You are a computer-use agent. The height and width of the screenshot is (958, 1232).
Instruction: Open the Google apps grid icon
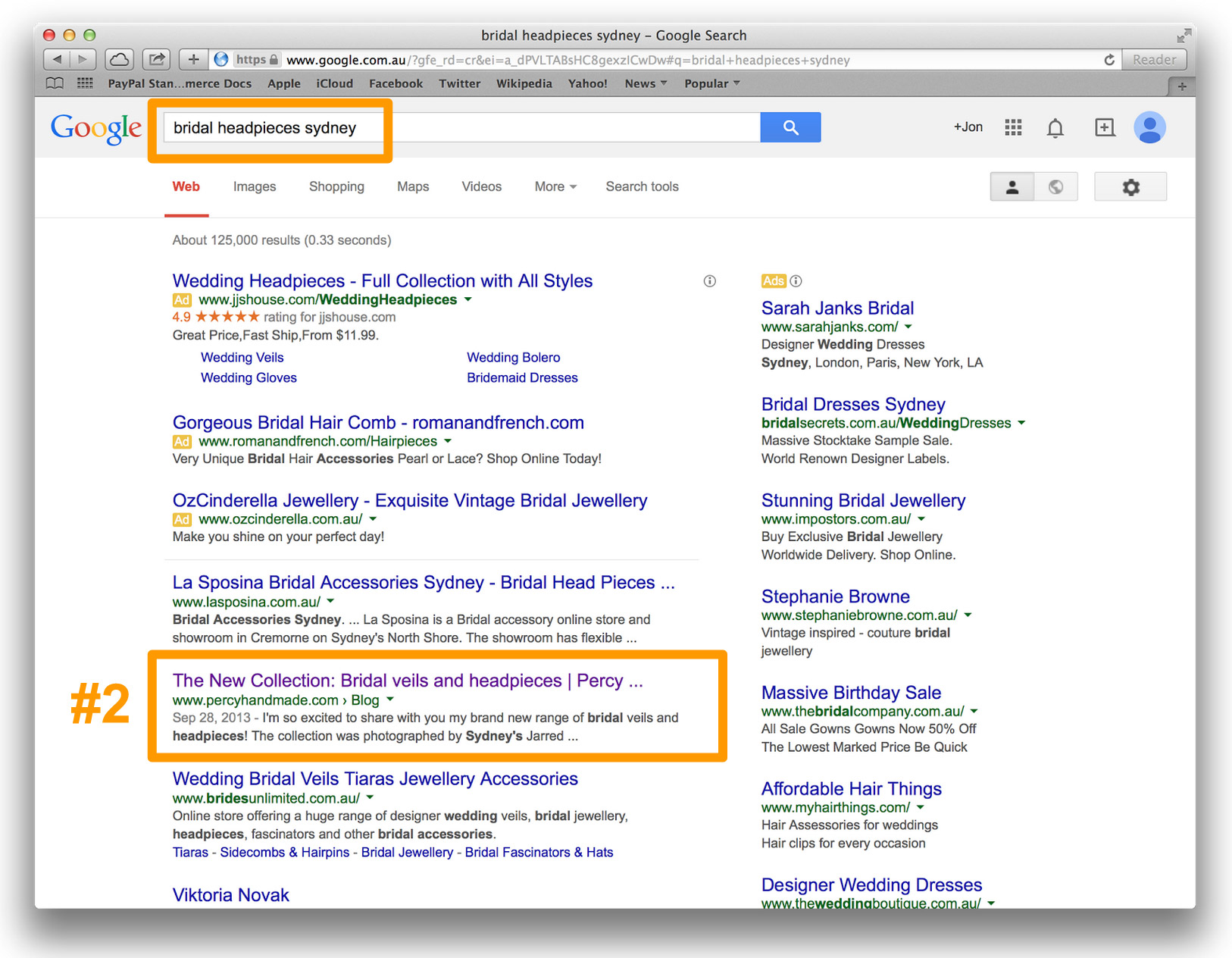pos(1013,127)
